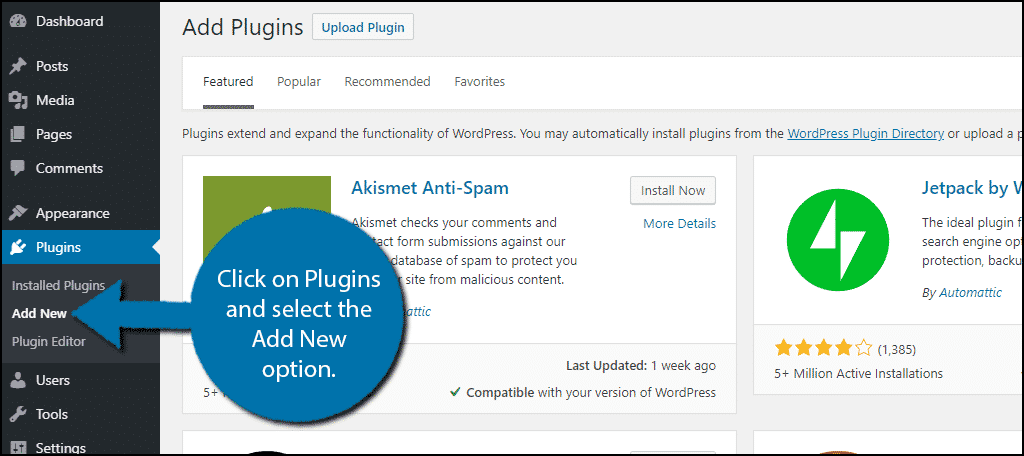Click the Appearance paintbrush icon
Viewport: 1024px width, 456px height.
(x=18, y=214)
